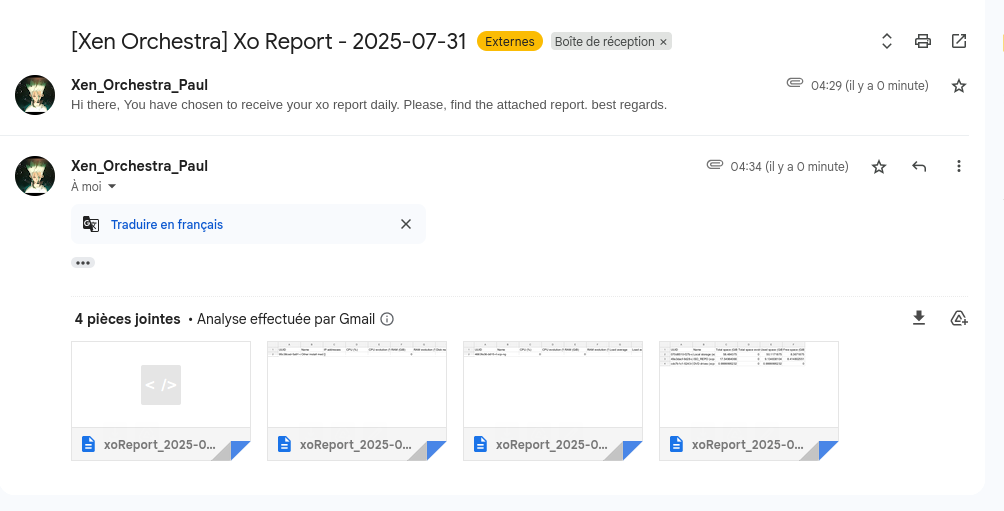Click sender avatar of the 04:34 message
Image resolution: width=1004 pixels, height=511 pixels.
[35, 175]
